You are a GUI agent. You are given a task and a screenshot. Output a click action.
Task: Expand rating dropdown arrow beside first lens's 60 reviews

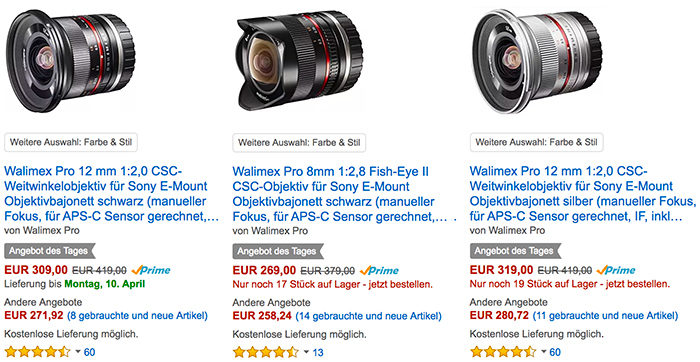(78, 352)
